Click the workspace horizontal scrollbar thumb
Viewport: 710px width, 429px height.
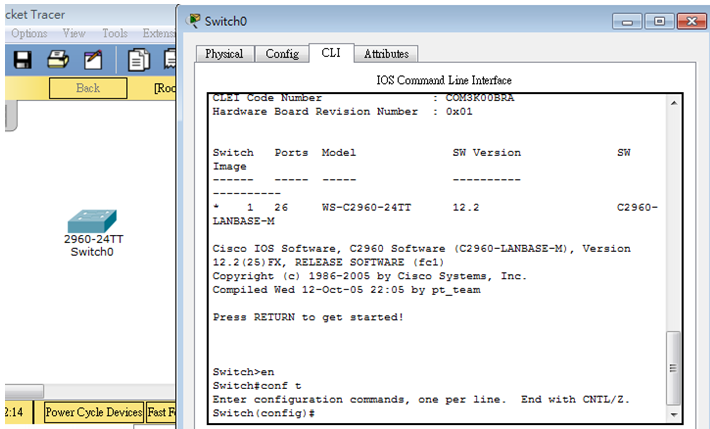pyautogui.click(x=24, y=391)
